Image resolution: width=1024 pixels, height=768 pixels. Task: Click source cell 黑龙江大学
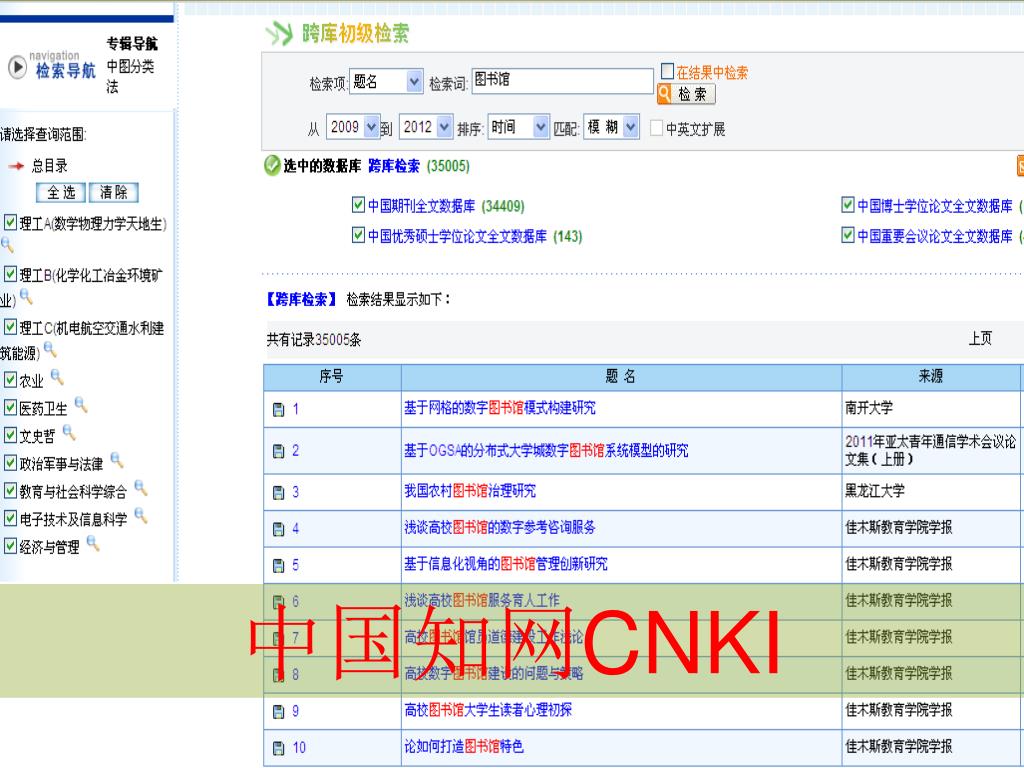pos(875,491)
